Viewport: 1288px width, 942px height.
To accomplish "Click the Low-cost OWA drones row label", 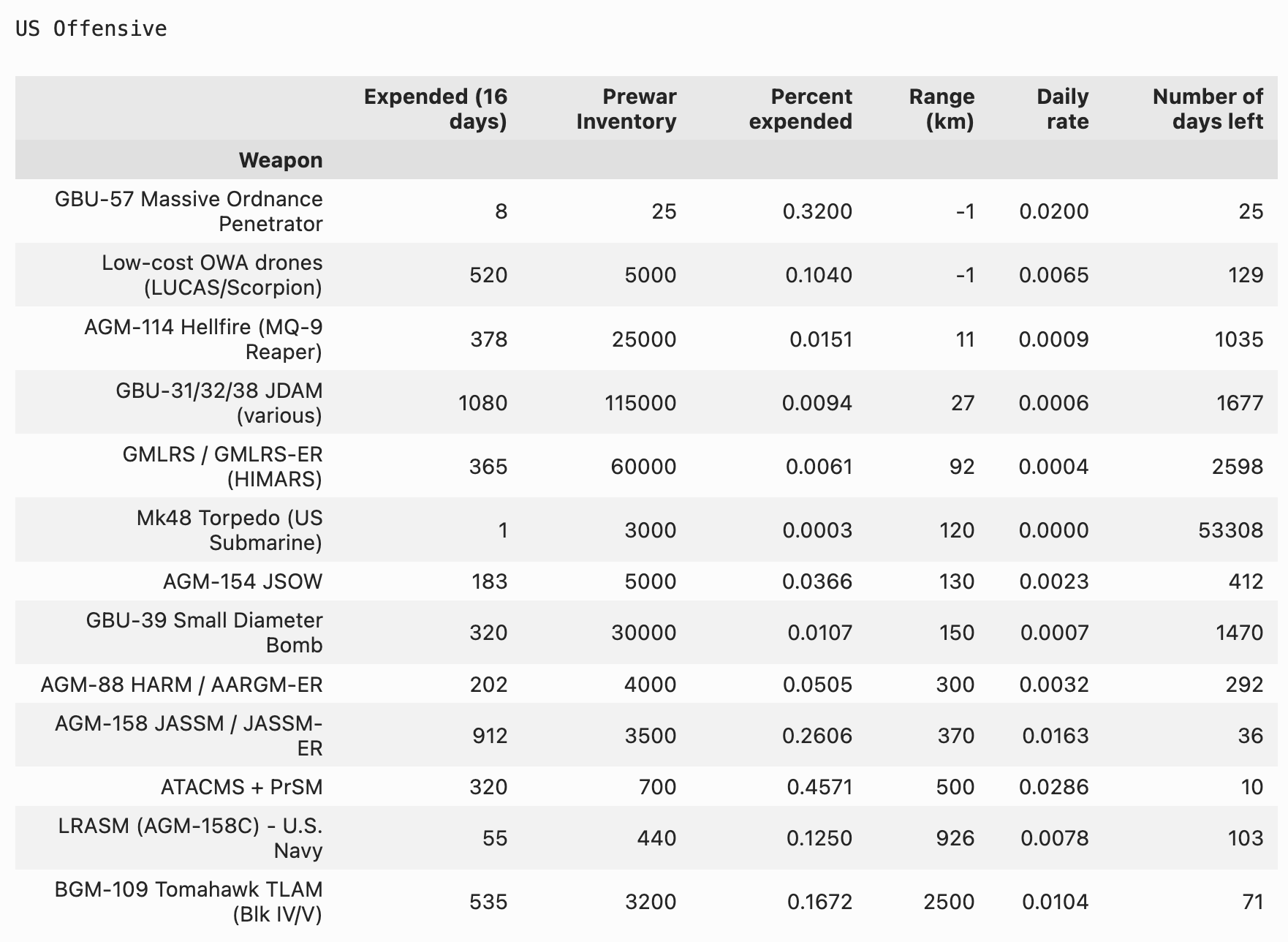I will coord(212,275).
